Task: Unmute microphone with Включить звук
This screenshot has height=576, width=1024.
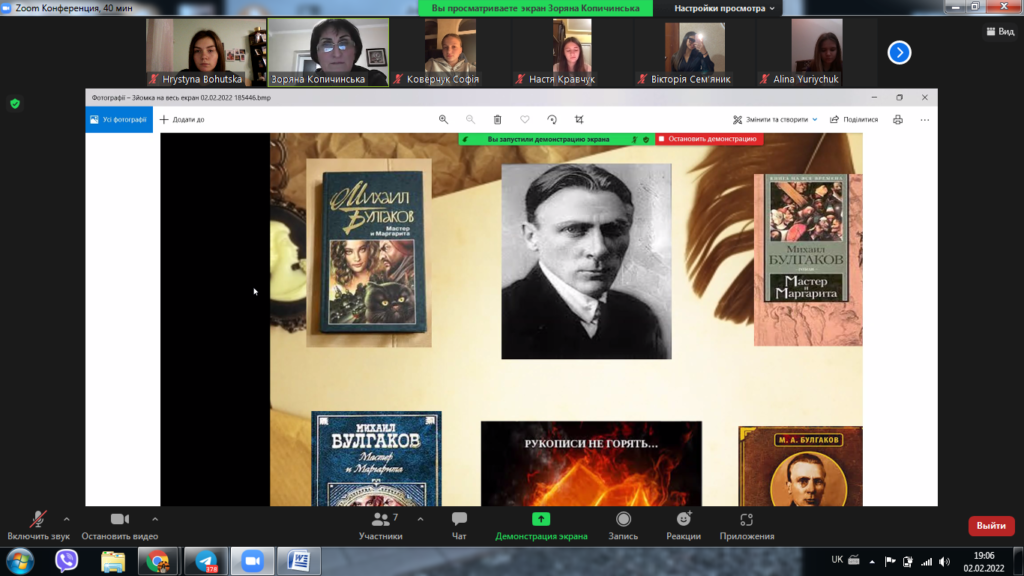Action: (x=38, y=526)
